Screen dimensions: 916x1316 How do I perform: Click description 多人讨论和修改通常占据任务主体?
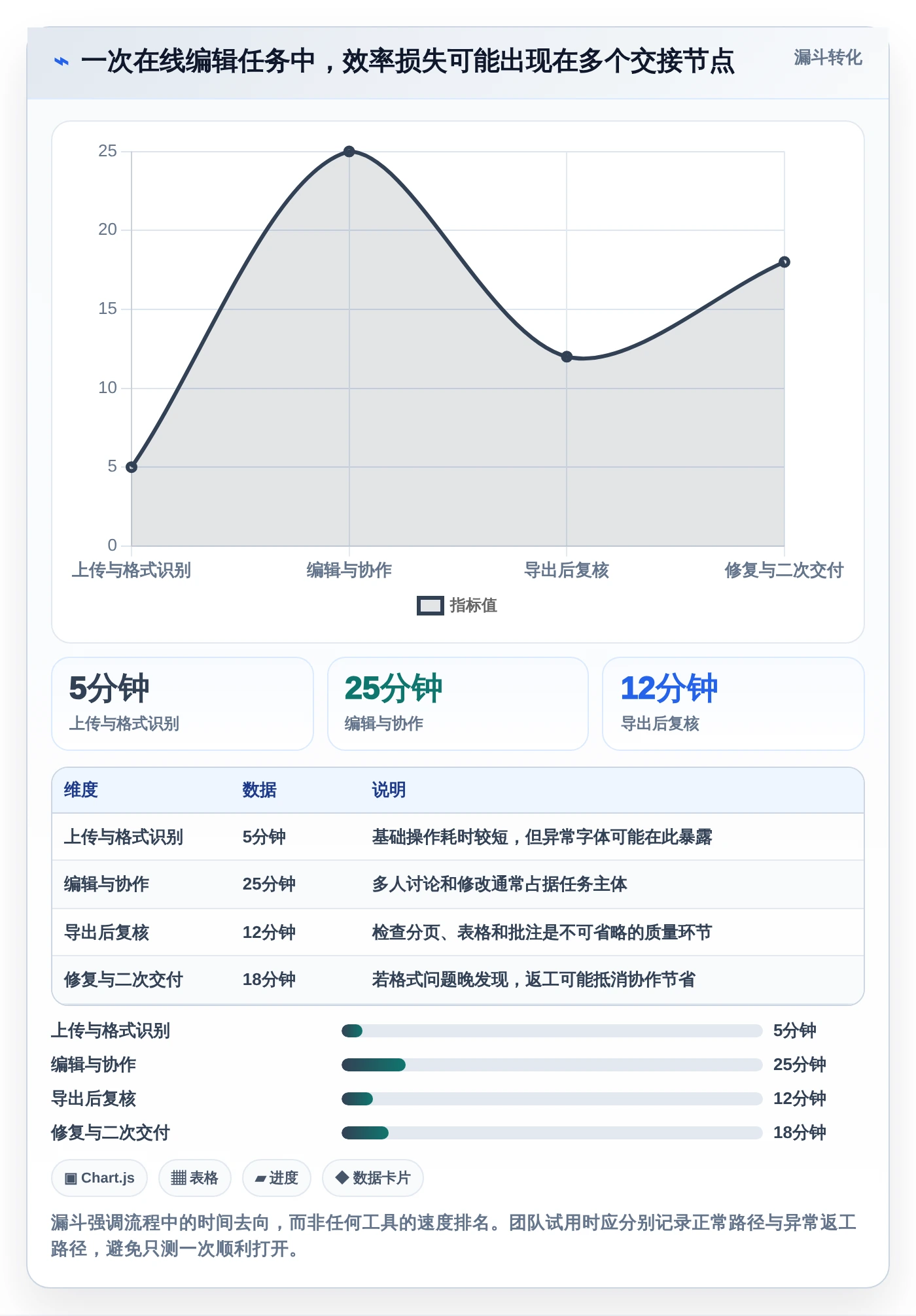499,884
